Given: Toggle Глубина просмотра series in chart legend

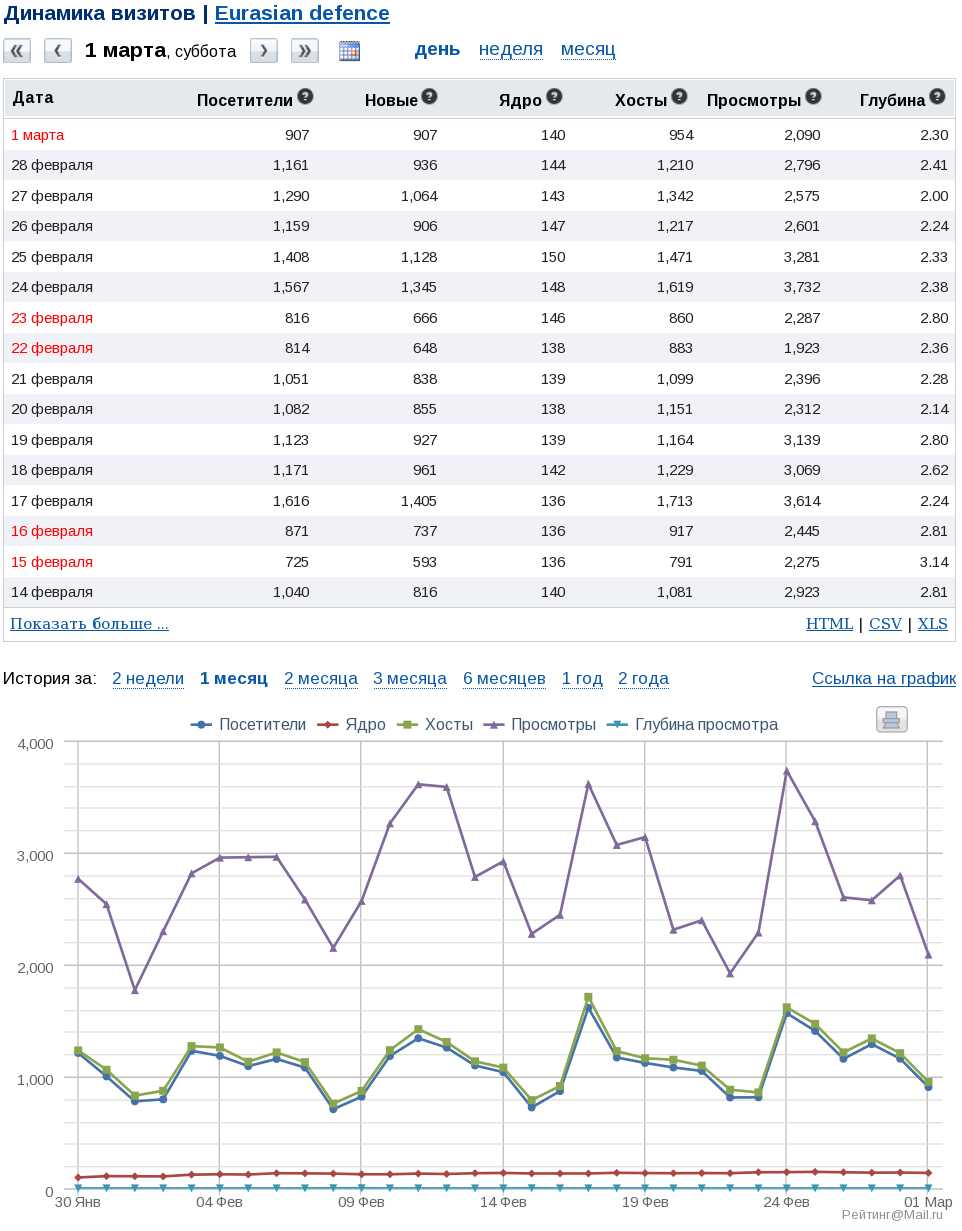Looking at the screenshot, I should click(x=693, y=724).
